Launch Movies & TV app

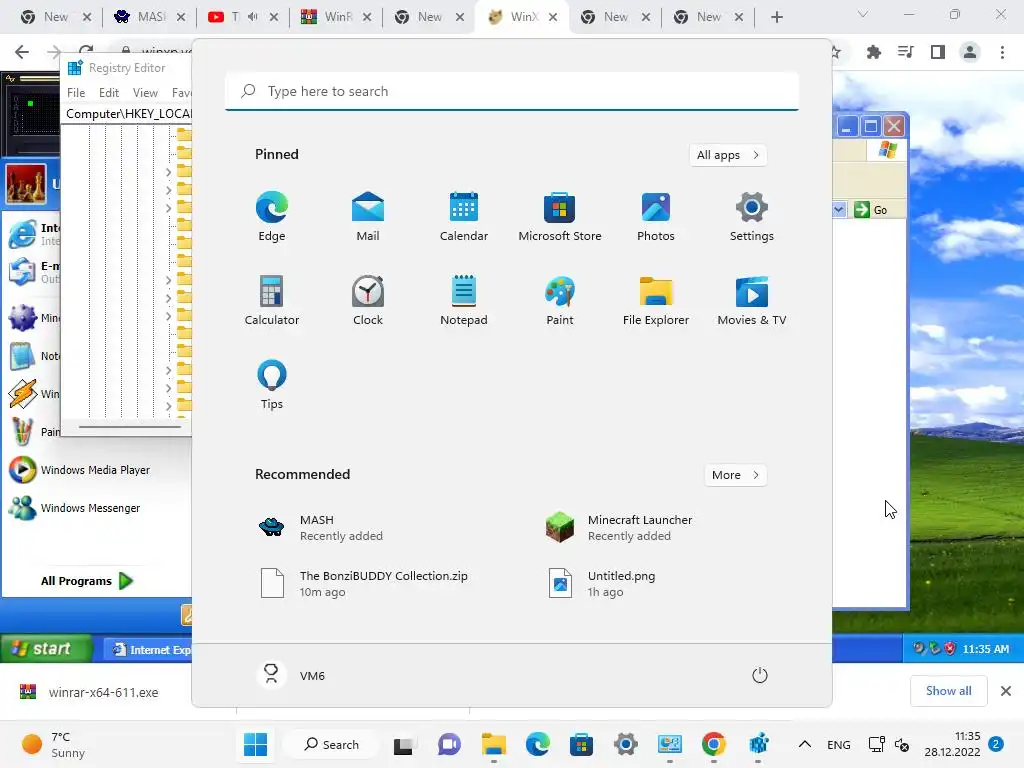click(x=752, y=300)
